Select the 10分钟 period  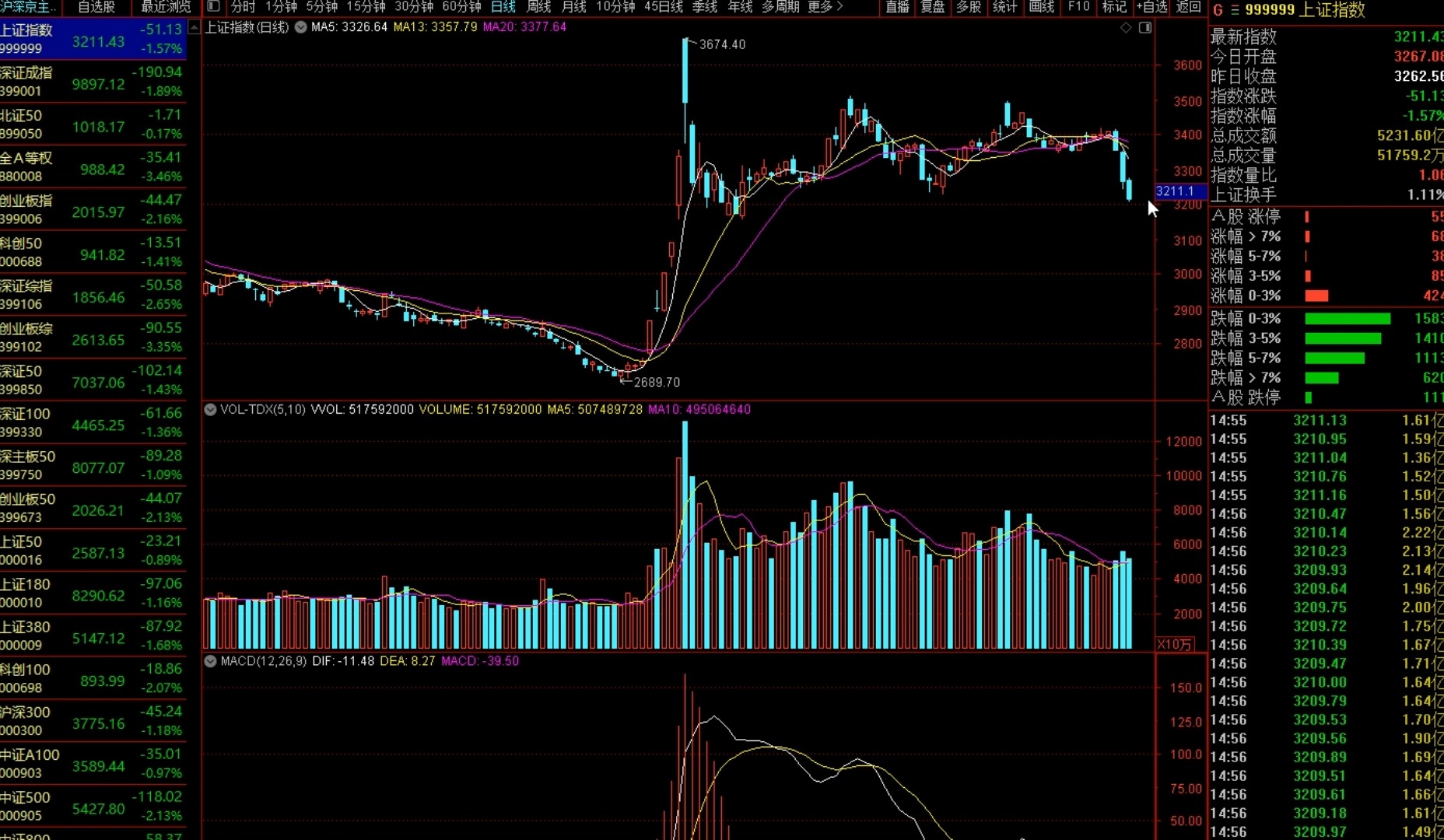coord(615,7)
